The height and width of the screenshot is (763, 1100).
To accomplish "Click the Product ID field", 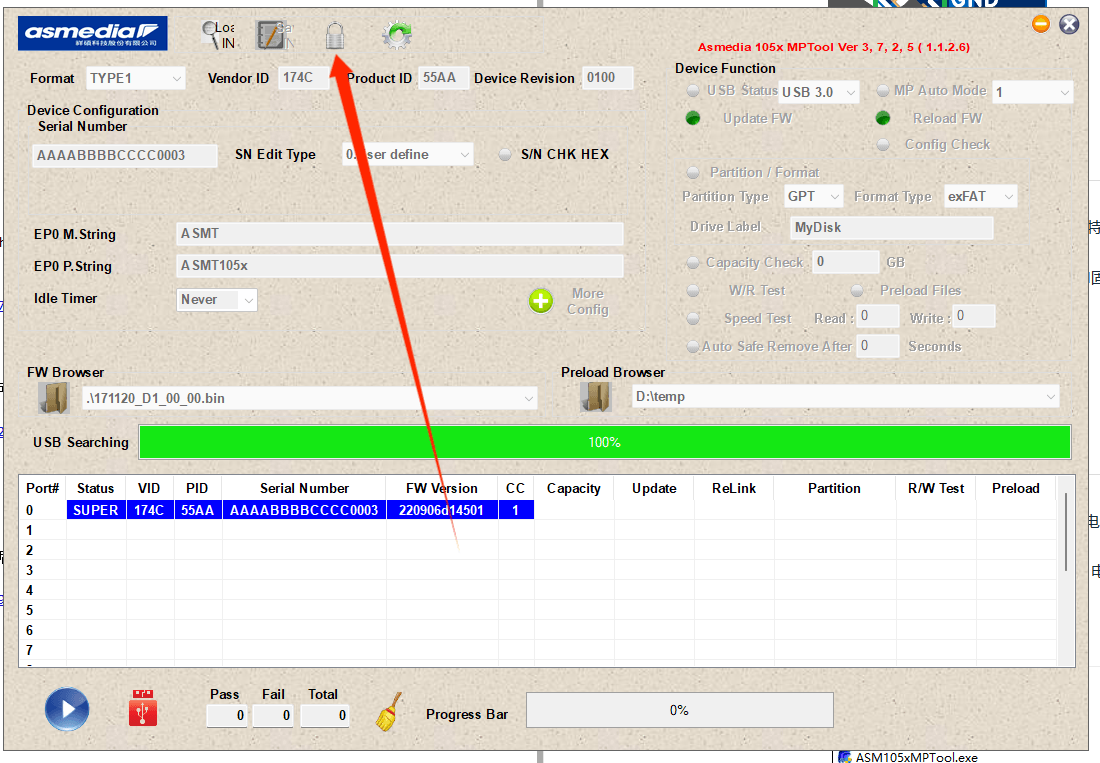I will [443, 78].
